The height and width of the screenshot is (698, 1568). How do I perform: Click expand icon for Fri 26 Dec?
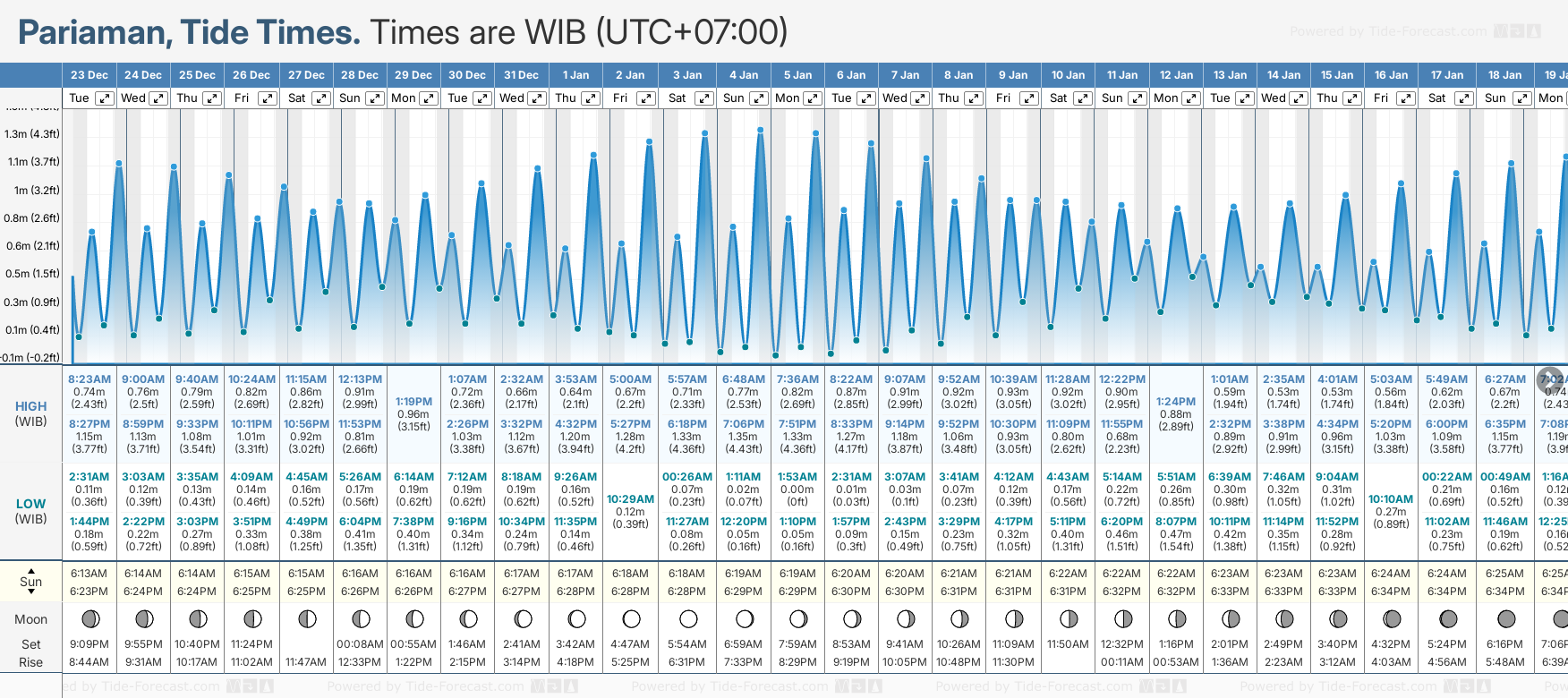267,98
